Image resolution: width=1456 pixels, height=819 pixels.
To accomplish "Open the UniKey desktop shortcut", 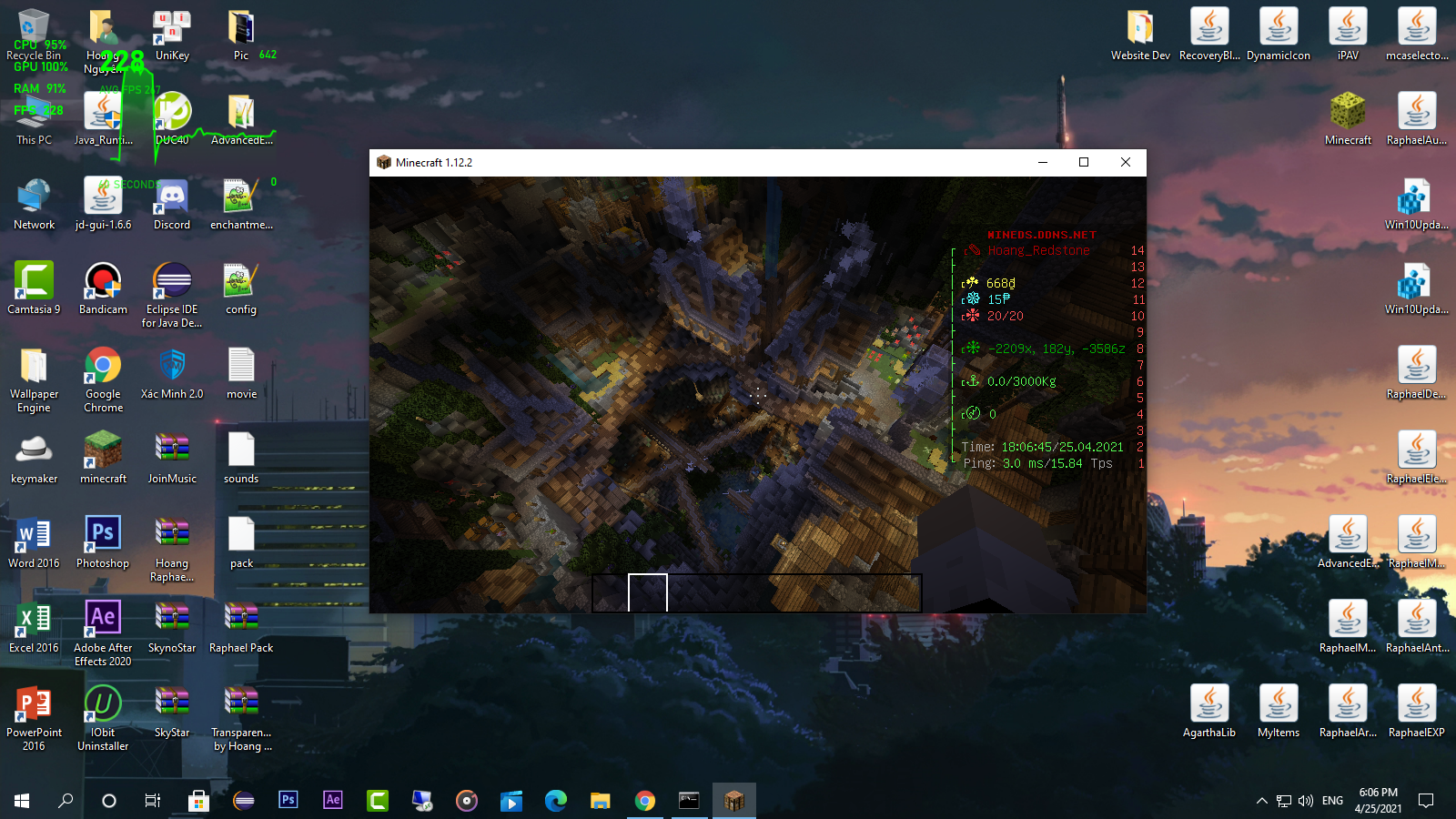I will point(172,36).
